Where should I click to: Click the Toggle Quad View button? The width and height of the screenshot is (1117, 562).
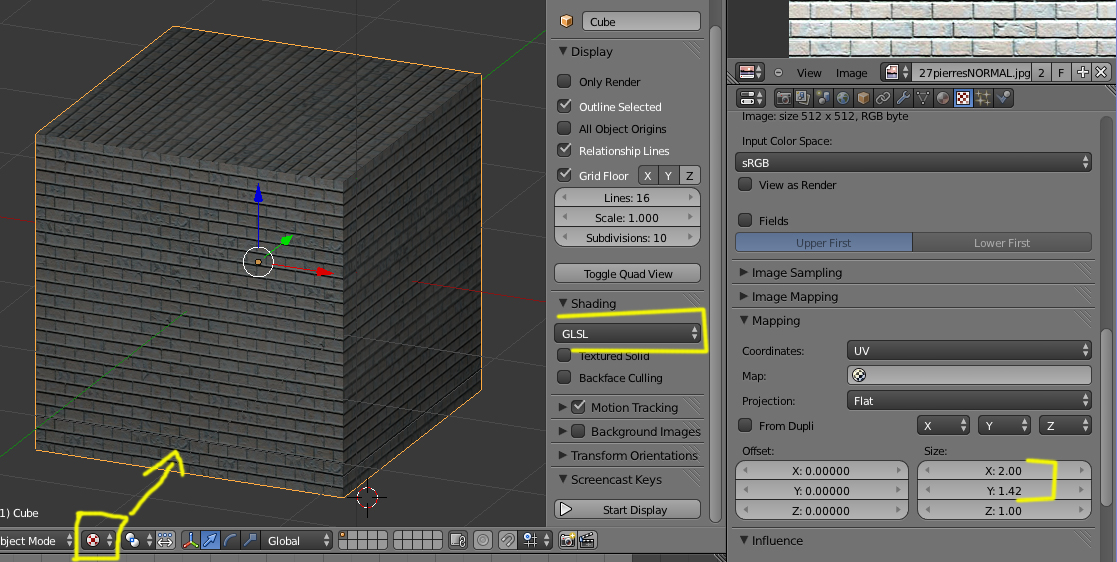pos(627,274)
